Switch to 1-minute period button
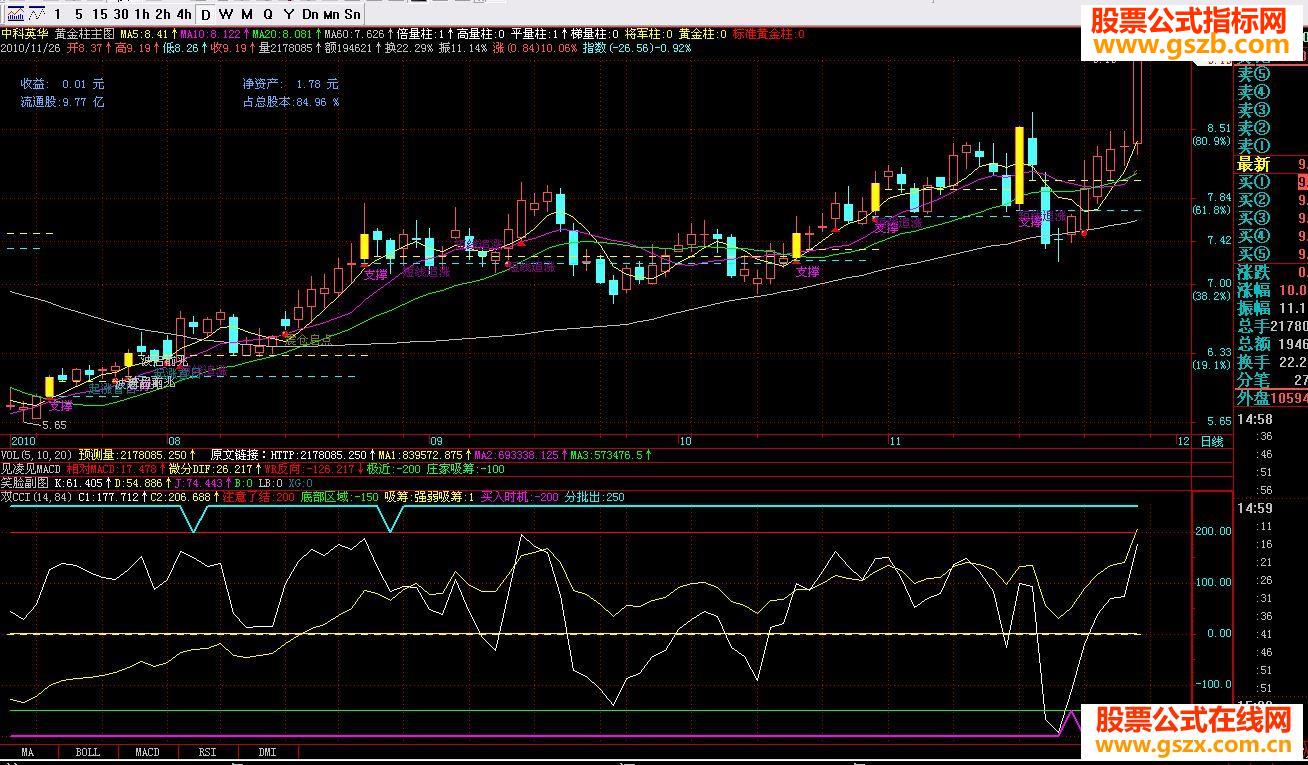The height and width of the screenshot is (765, 1308). 58,14
